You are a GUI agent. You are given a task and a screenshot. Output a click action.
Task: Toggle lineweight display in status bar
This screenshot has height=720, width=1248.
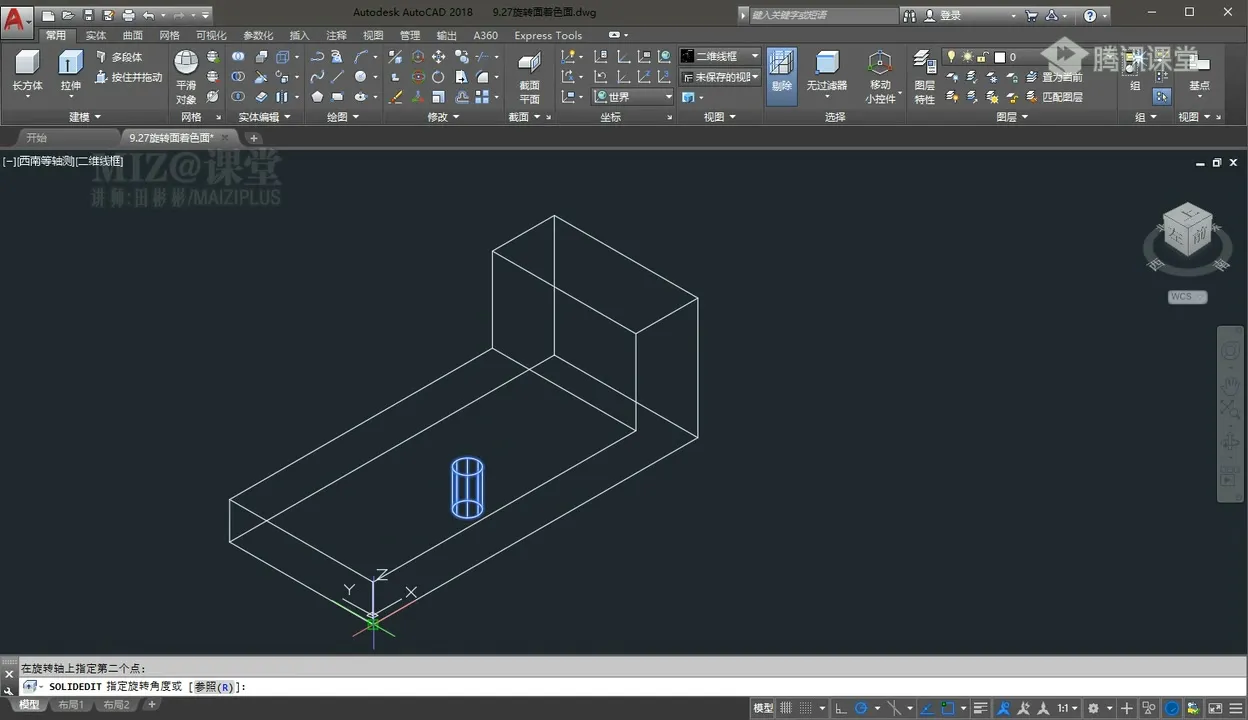coord(982,708)
